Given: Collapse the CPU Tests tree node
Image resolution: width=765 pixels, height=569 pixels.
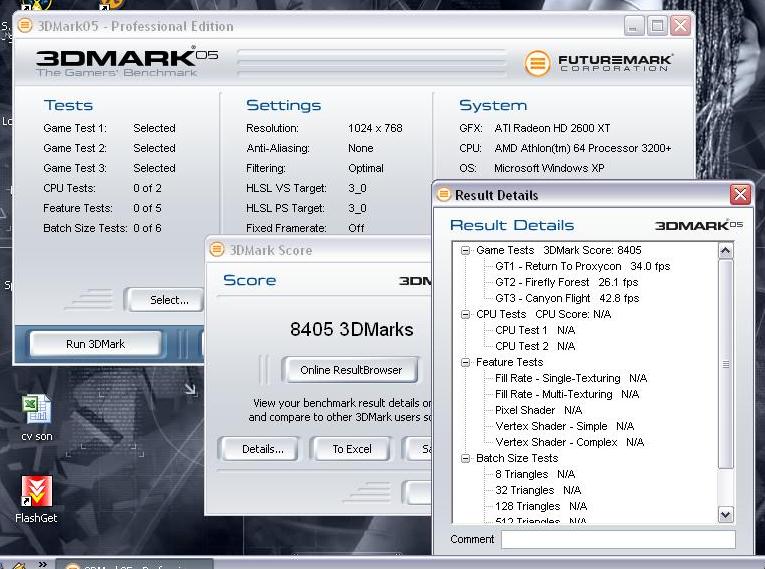Looking at the screenshot, I should coord(465,314).
